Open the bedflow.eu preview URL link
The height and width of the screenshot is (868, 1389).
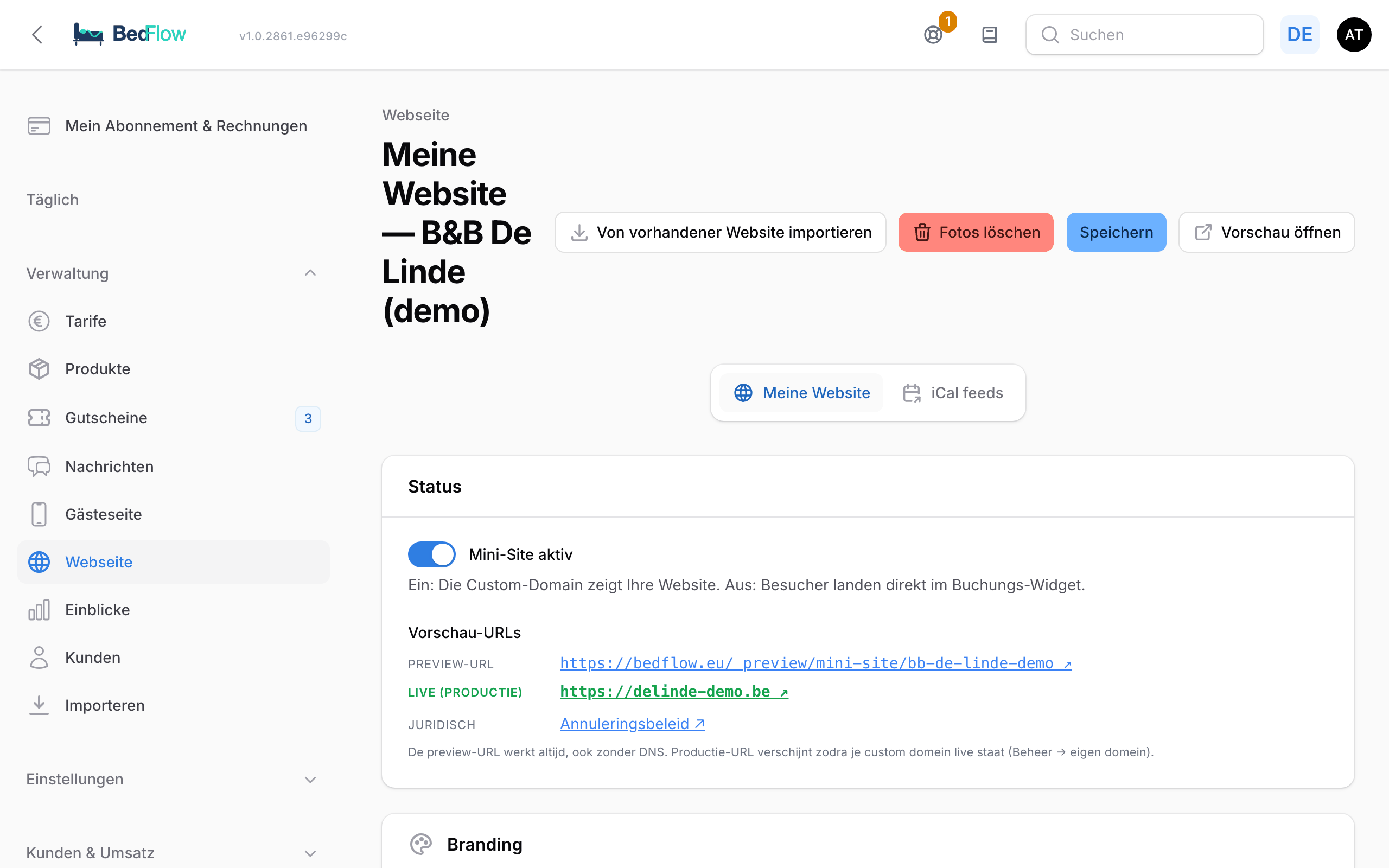click(x=815, y=663)
